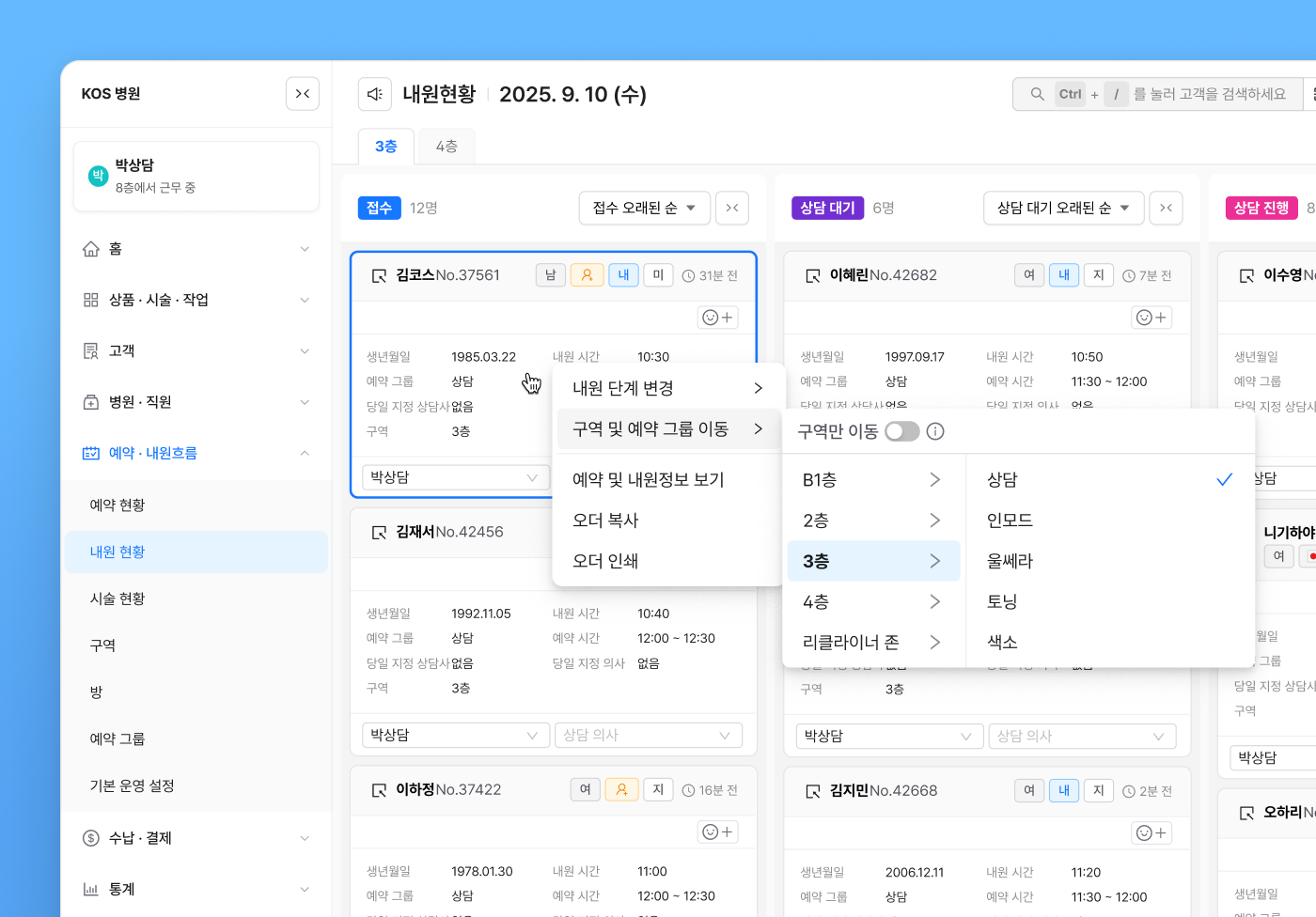Click the info icon beside 구역만 이동
Viewport: 1316px width, 917px height.
tap(935, 431)
